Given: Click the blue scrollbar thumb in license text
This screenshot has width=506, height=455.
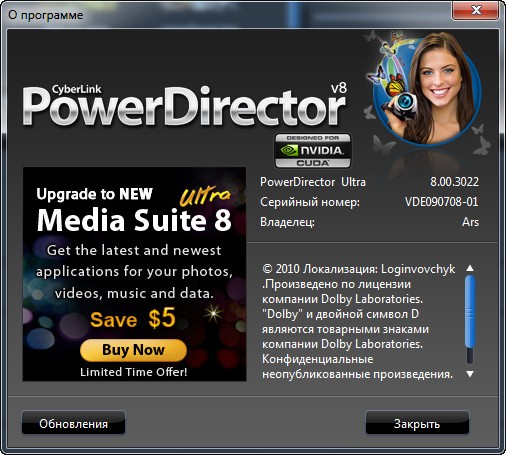Looking at the screenshot, I should click(x=470, y=312).
